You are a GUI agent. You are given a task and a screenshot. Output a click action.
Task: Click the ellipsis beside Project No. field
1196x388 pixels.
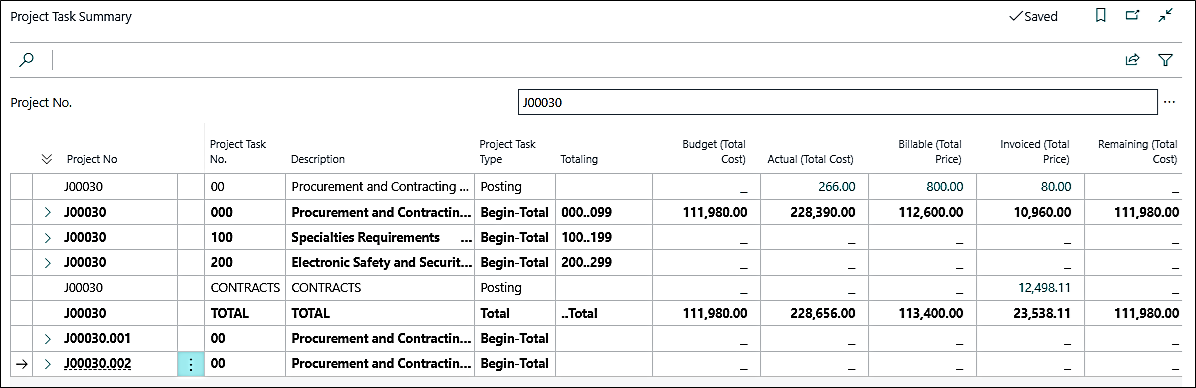coord(1170,102)
